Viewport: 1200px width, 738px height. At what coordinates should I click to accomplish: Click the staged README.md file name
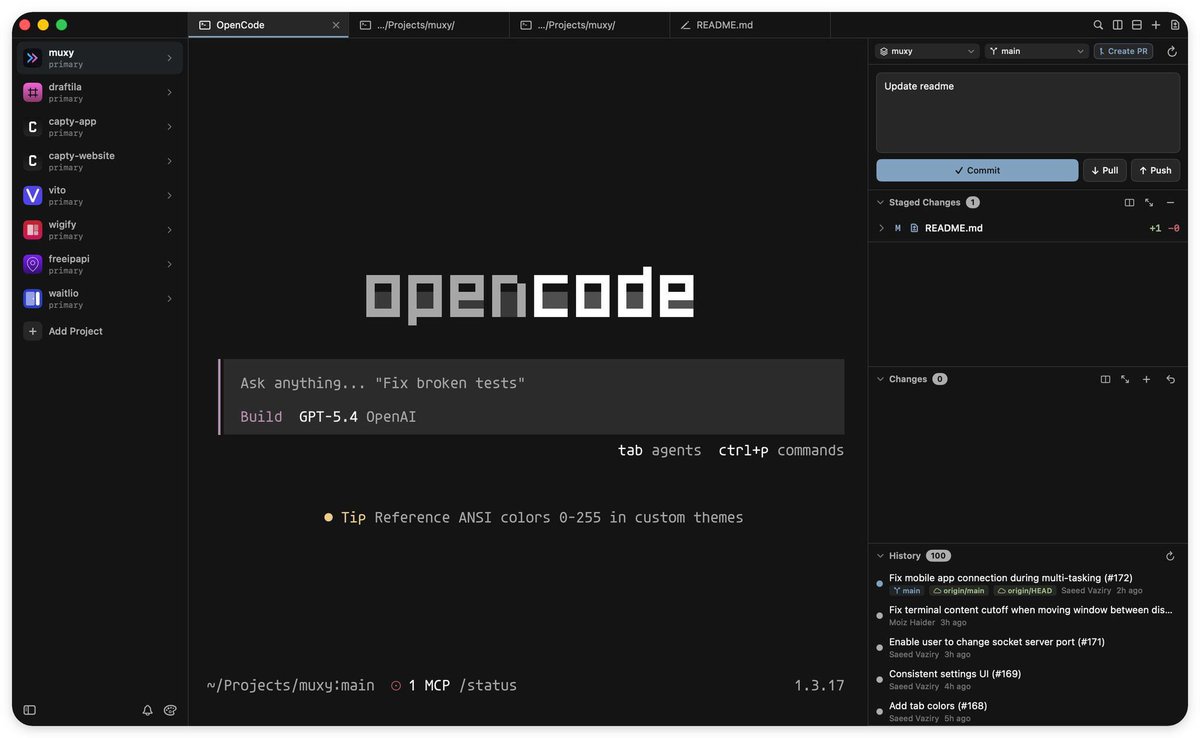pyautogui.click(x=954, y=228)
